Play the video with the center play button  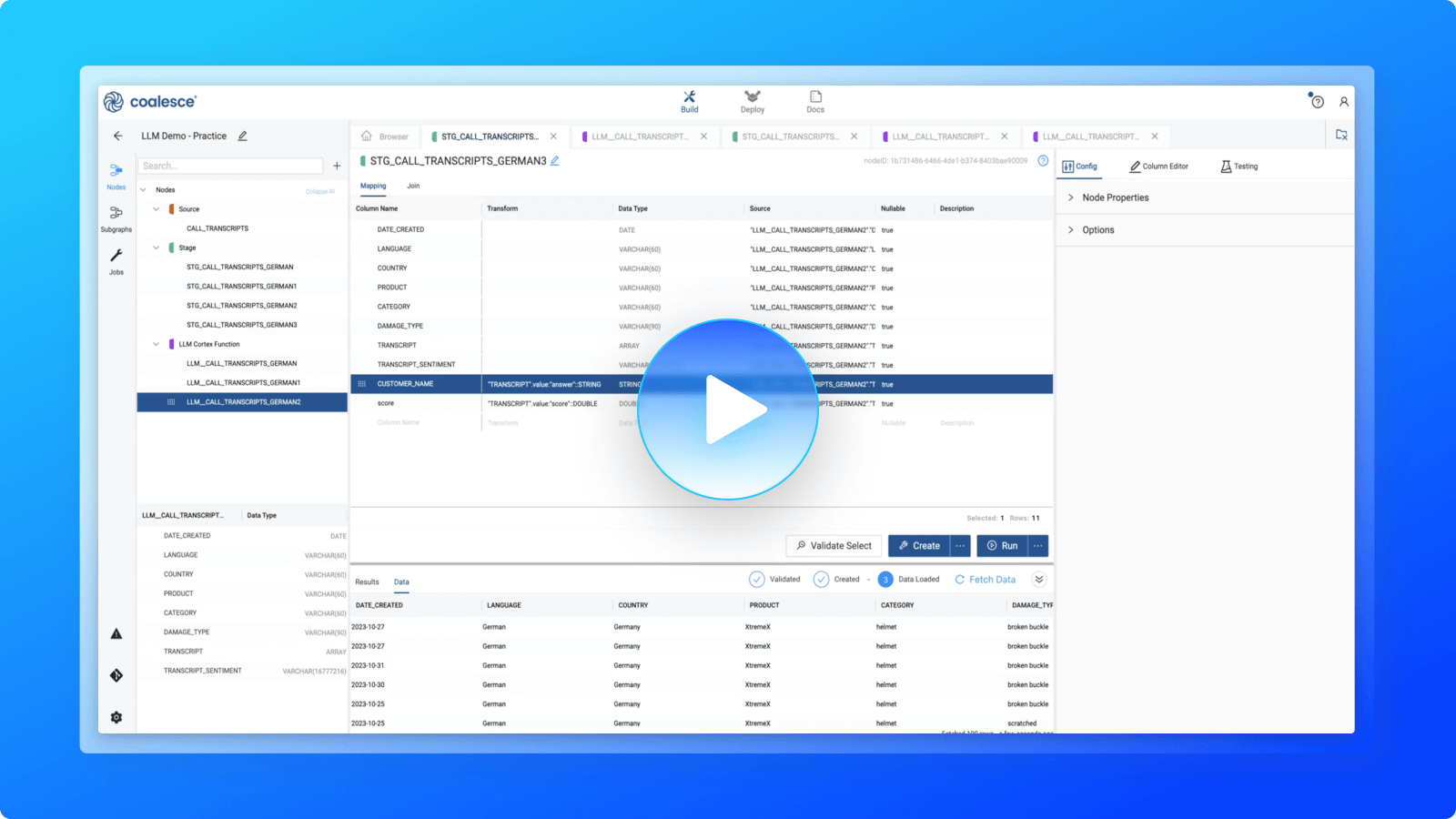pos(728,409)
